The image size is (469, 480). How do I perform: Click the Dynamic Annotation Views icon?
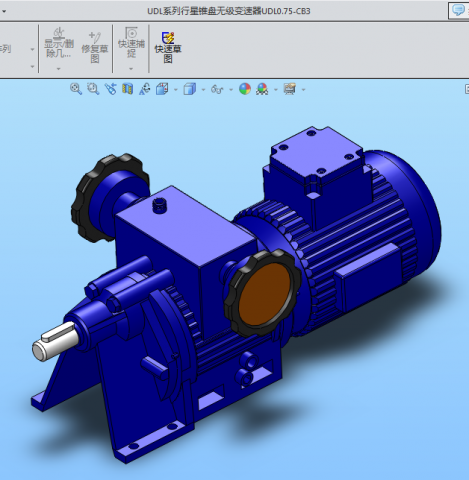tap(145, 89)
